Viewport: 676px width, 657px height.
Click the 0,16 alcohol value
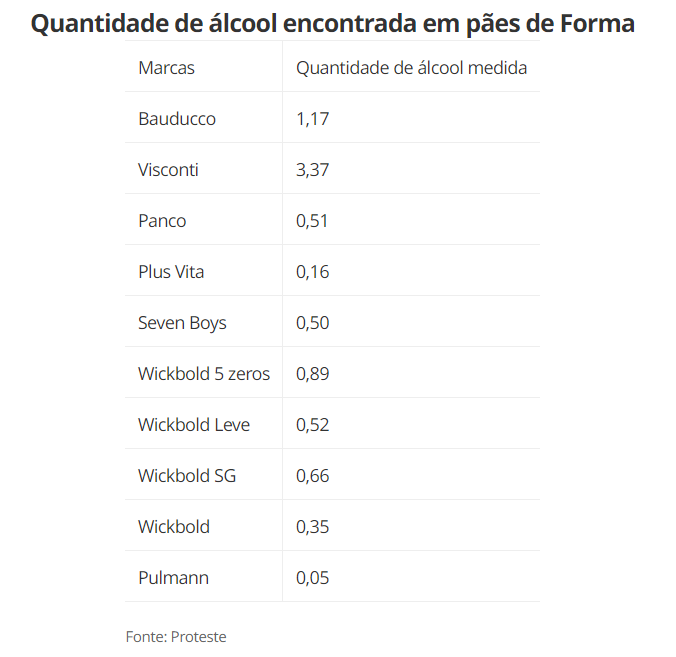click(x=313, y=272)
